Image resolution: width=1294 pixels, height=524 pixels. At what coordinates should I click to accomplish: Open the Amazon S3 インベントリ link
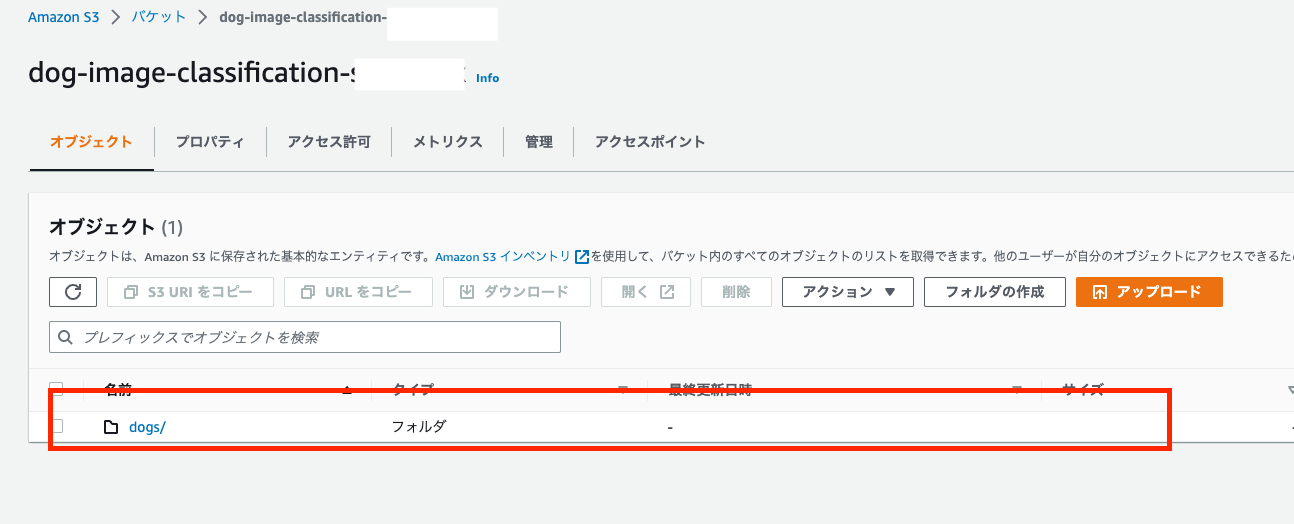[503, 256]
